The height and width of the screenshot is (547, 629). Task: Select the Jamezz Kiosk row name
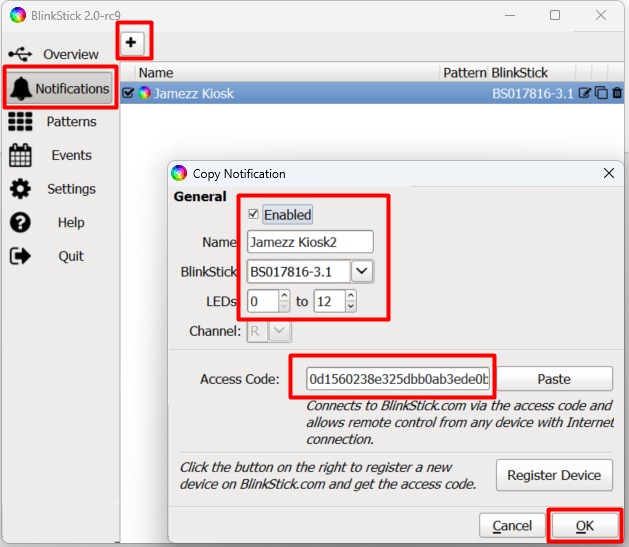[193, 93]
